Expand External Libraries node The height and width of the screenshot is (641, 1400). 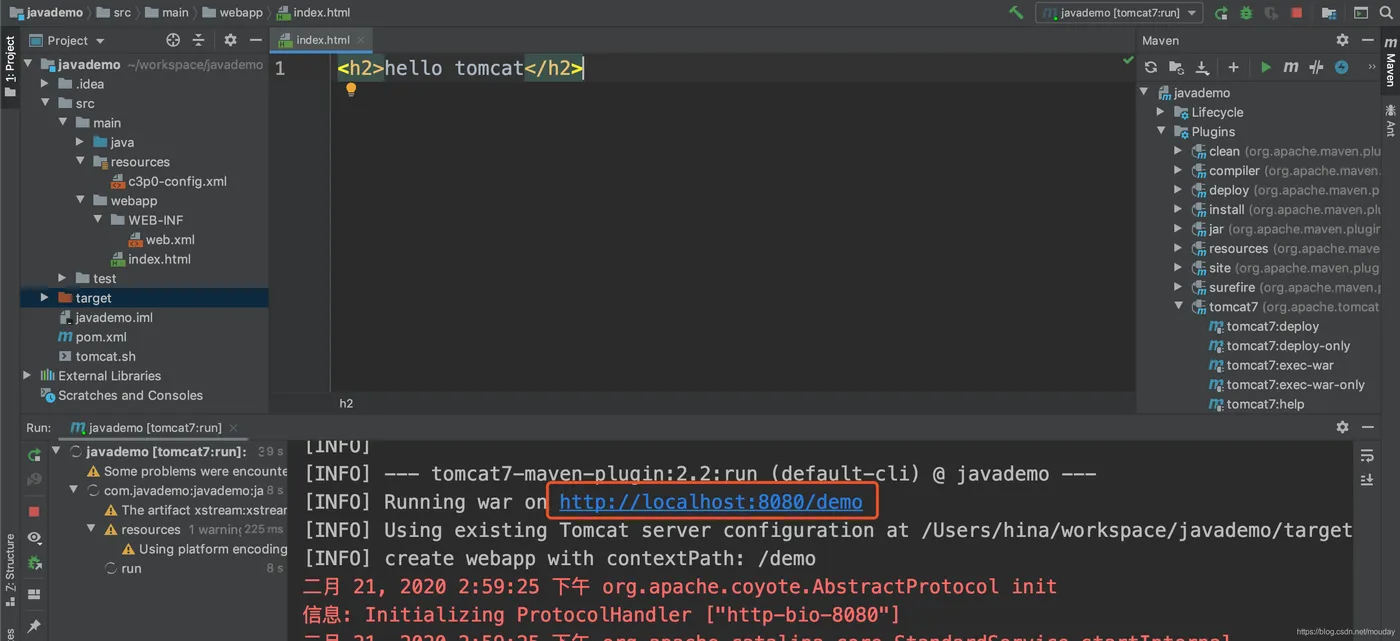pos(28,376)
